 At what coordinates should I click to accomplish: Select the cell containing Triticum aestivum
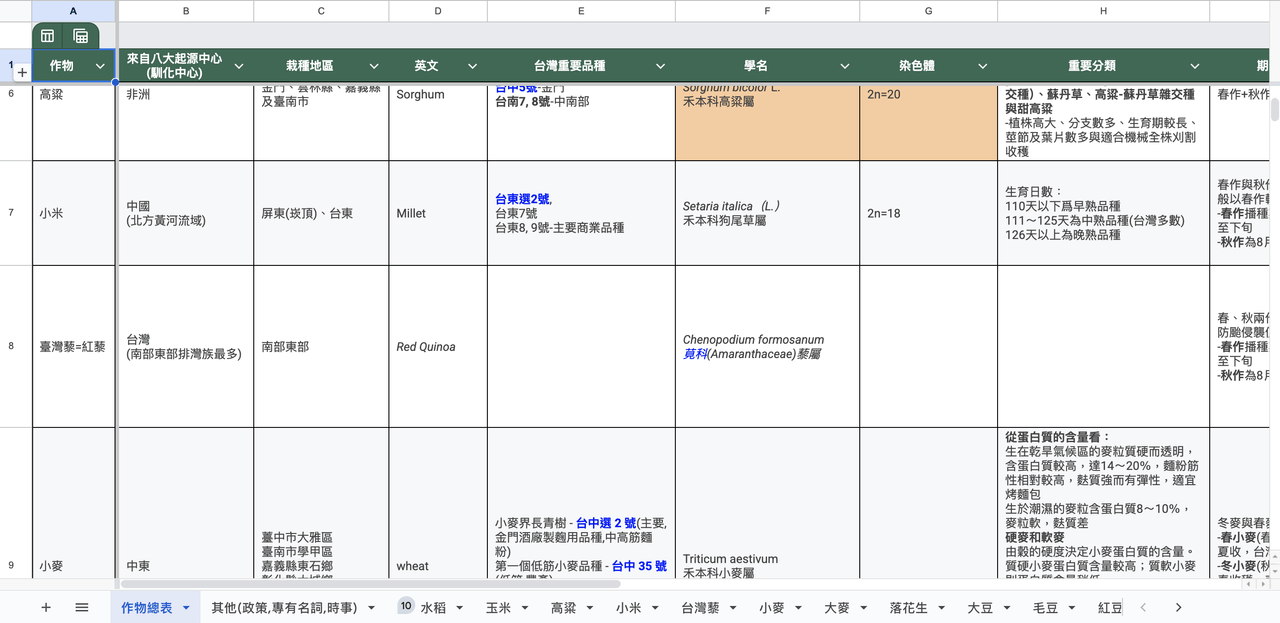point(767,502)
